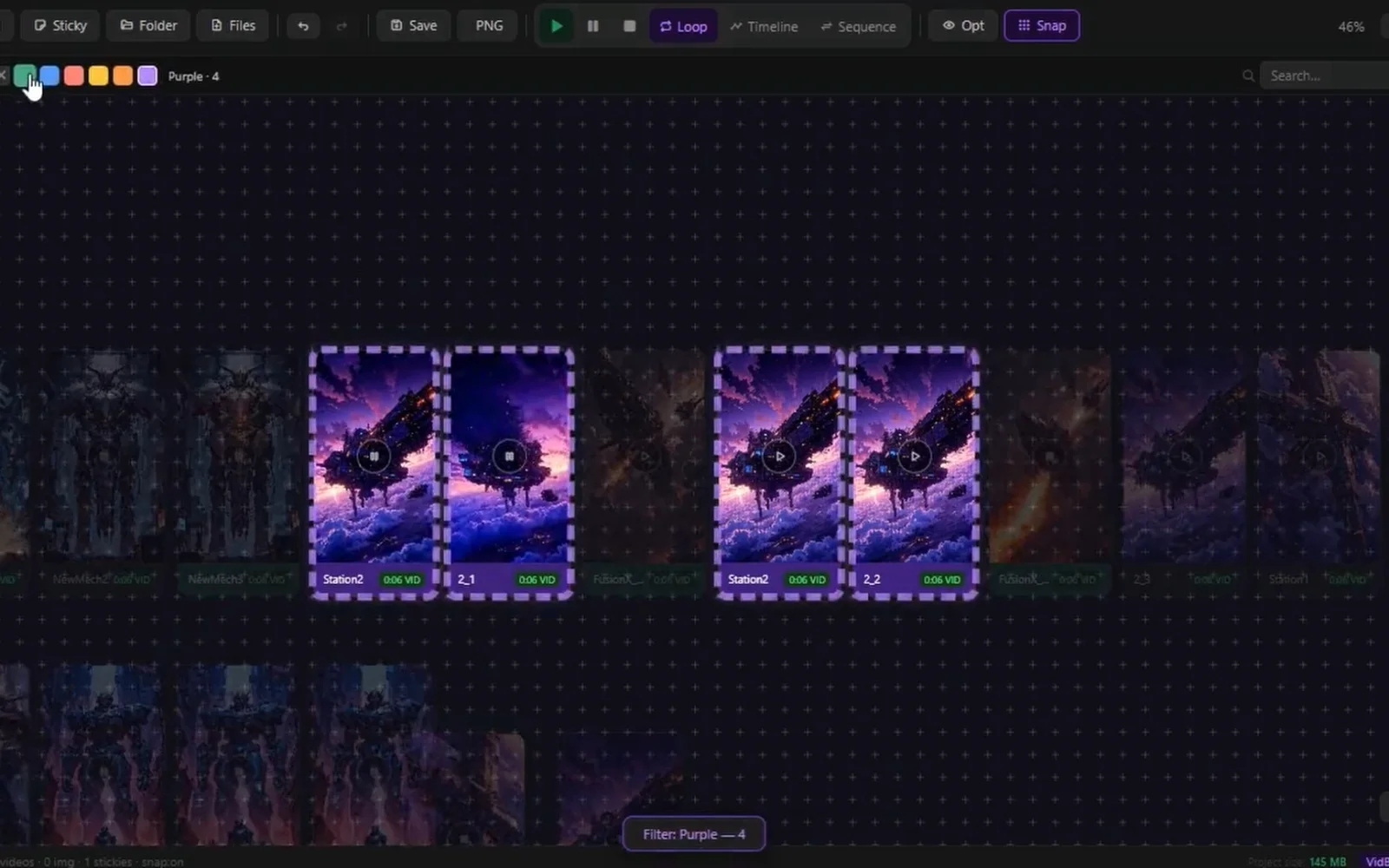Toggle the Snap grid option
This screenshot has height=868, width=1389.
click(1042, 26)
